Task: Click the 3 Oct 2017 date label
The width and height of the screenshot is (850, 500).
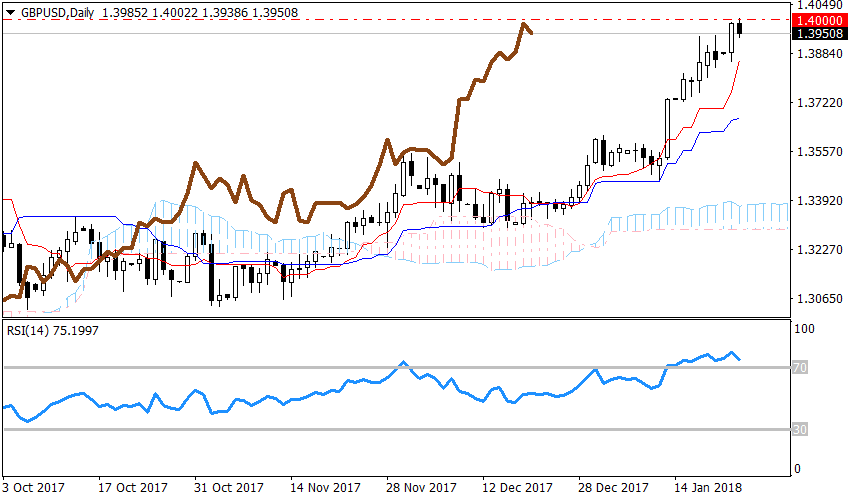Action: coord(34,488)
